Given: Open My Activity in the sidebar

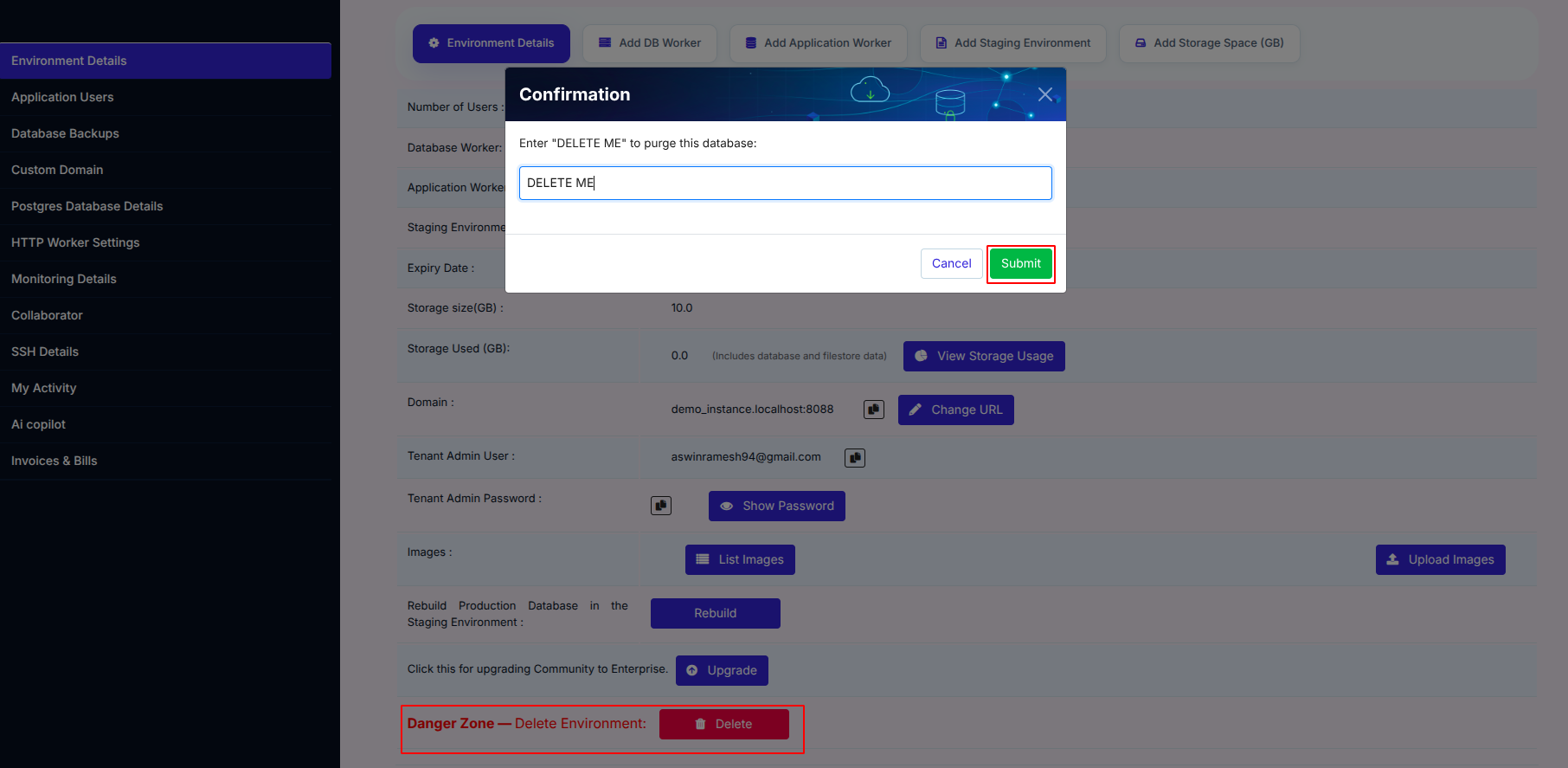Looking at the screenshot, I should point(165,388).
